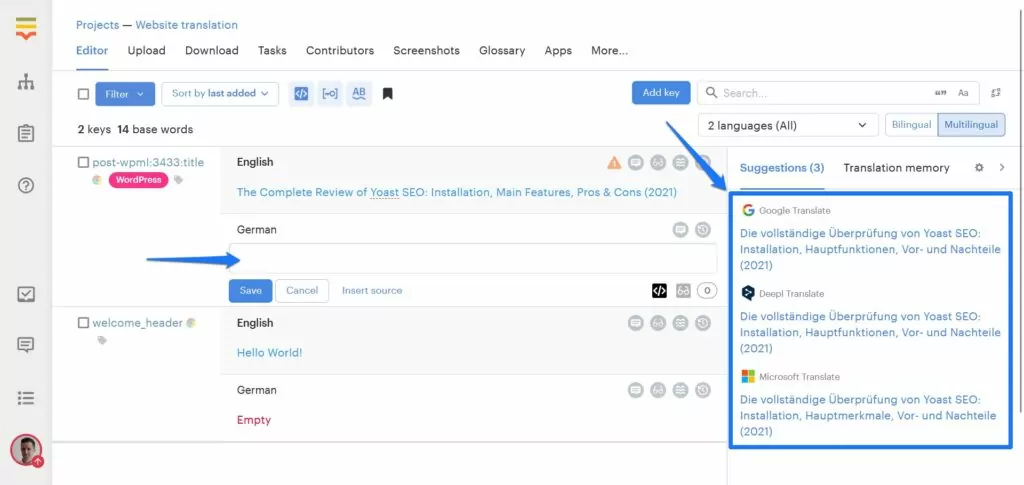The height and width of the screenshot is (485, 1024).
Task: Click the WordPress tag badge
Action: point(138,180)
